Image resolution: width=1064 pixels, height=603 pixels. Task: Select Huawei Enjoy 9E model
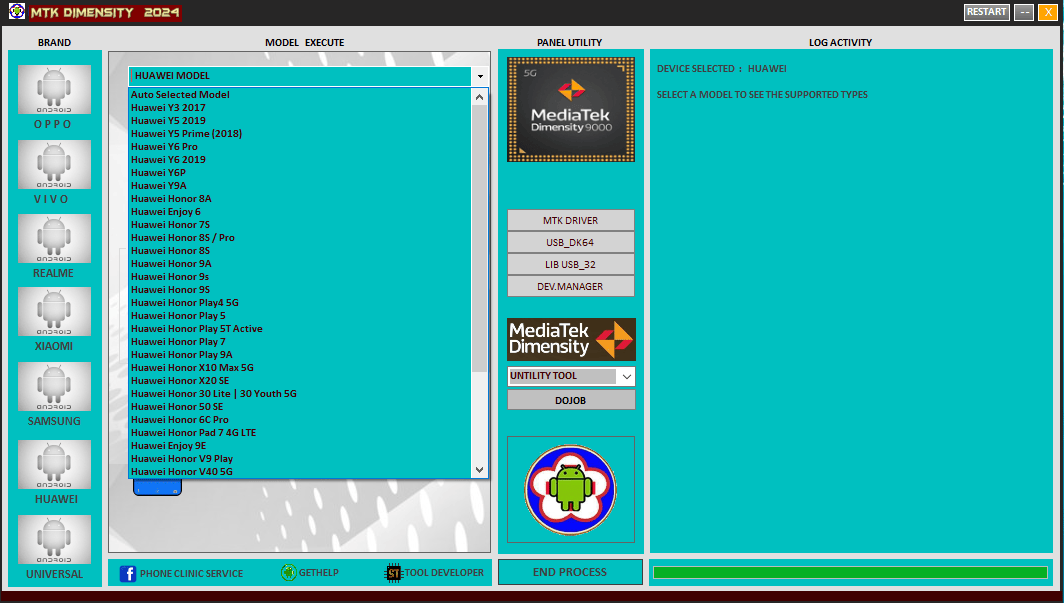(299, 446)
